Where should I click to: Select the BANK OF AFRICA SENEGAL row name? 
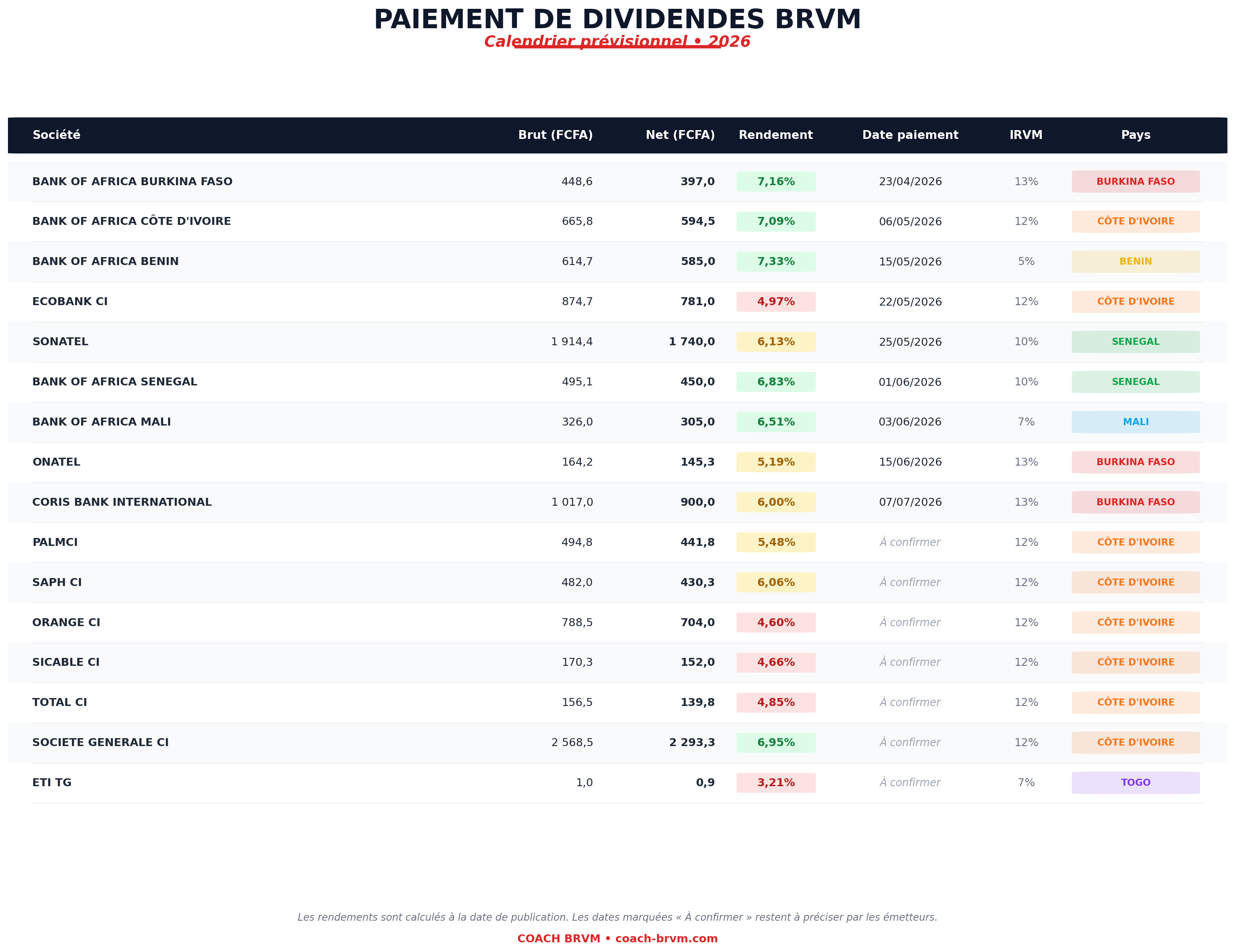coord(115,381)
